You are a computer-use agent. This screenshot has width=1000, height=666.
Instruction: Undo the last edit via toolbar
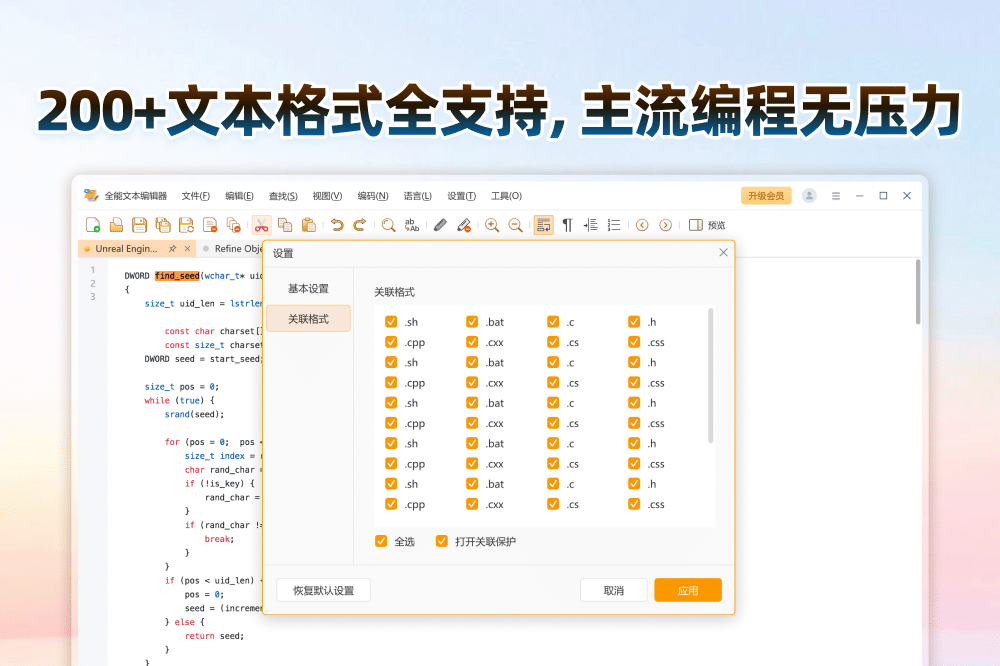click(337, 225)
